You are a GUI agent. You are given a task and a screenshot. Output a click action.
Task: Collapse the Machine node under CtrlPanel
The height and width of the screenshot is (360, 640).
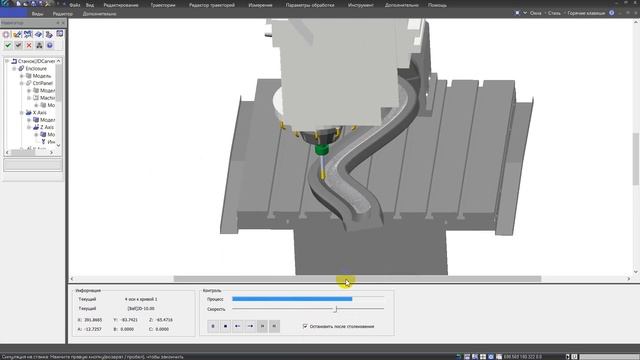click(x=29, y=98)
